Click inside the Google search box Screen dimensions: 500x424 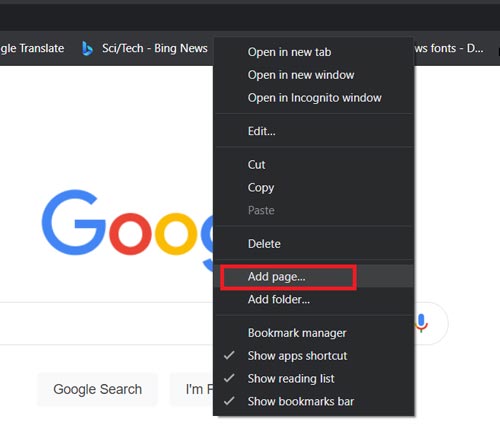(107, 323)
